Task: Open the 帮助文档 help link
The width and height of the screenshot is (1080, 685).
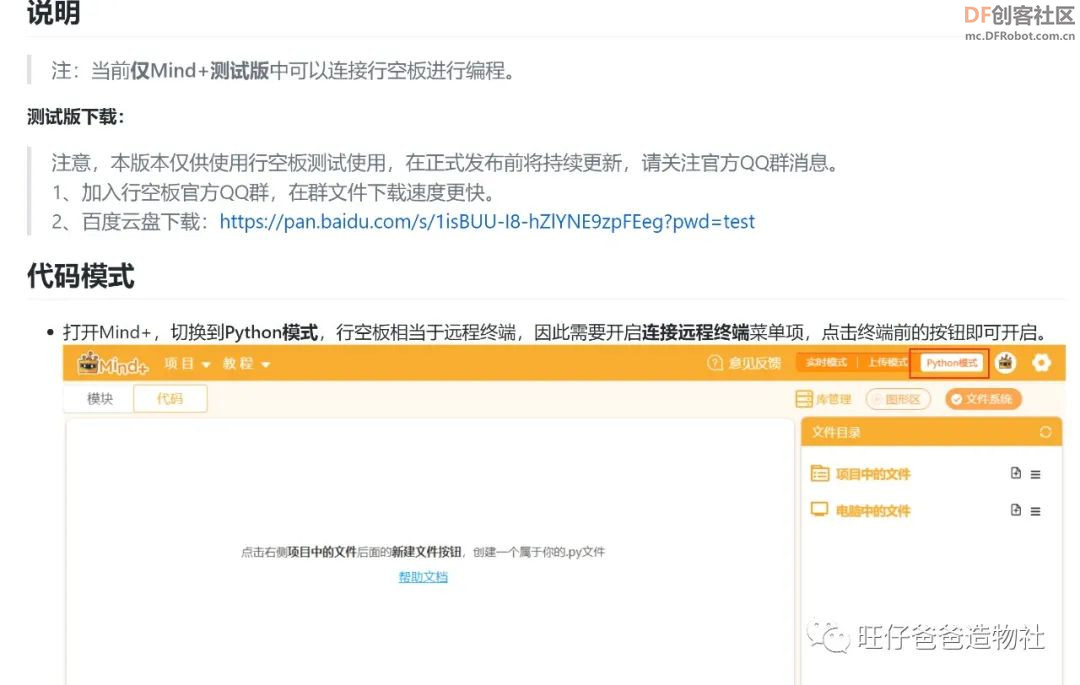Action: [423, 577]
